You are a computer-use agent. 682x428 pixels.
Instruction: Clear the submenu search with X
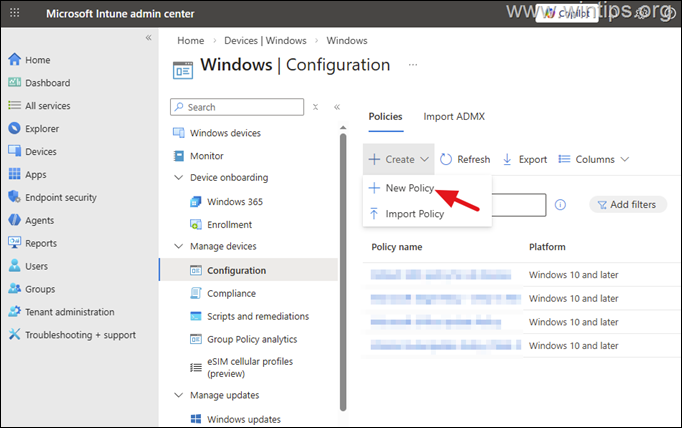click(316, 107)
